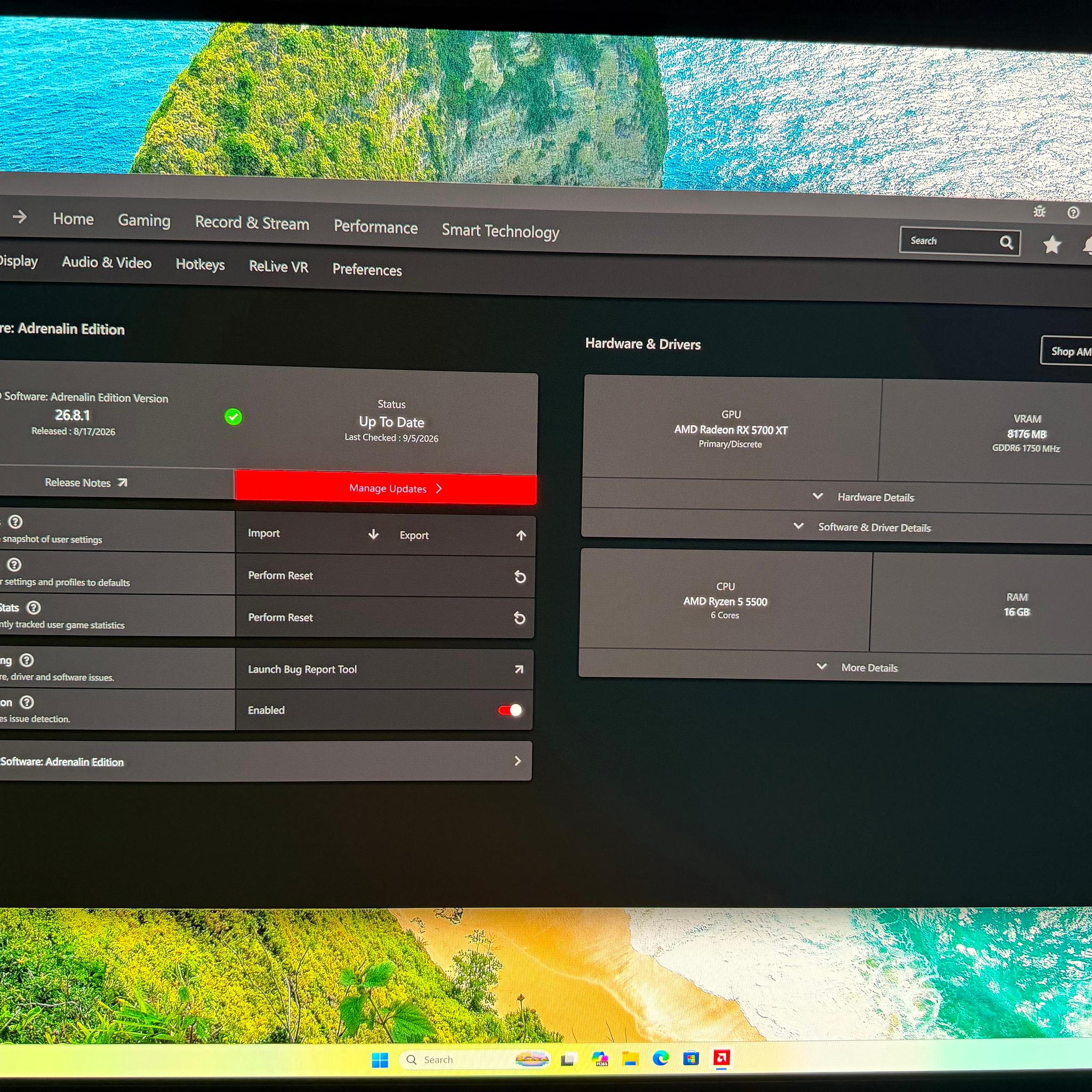Image resolution: width=1092 pixels, height=1092 pixels.
Task: Switch to Audio & Video settings tab
Action: 107,262
